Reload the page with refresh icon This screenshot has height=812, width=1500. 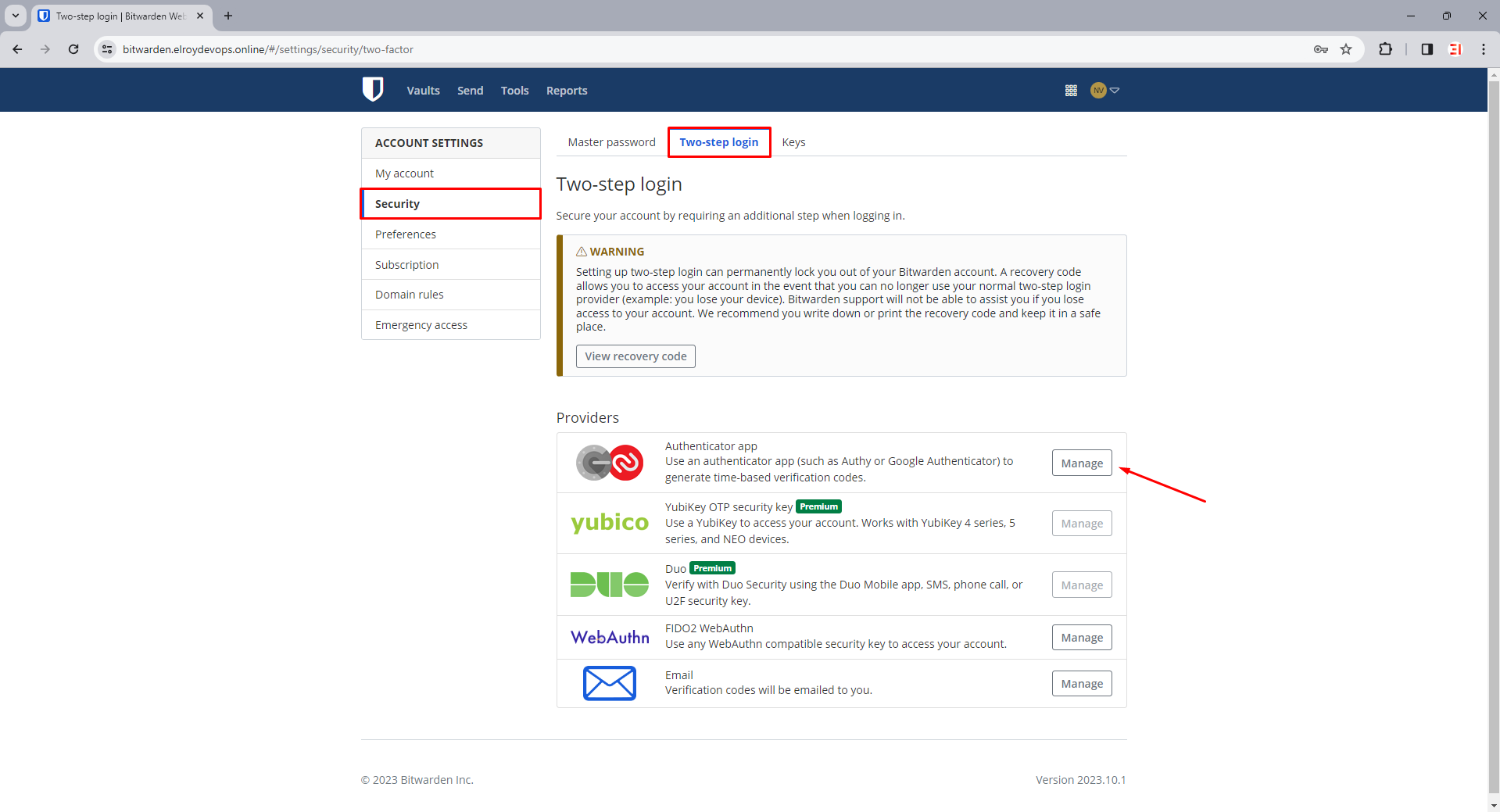pyautogui.click(x=73, y=49)
